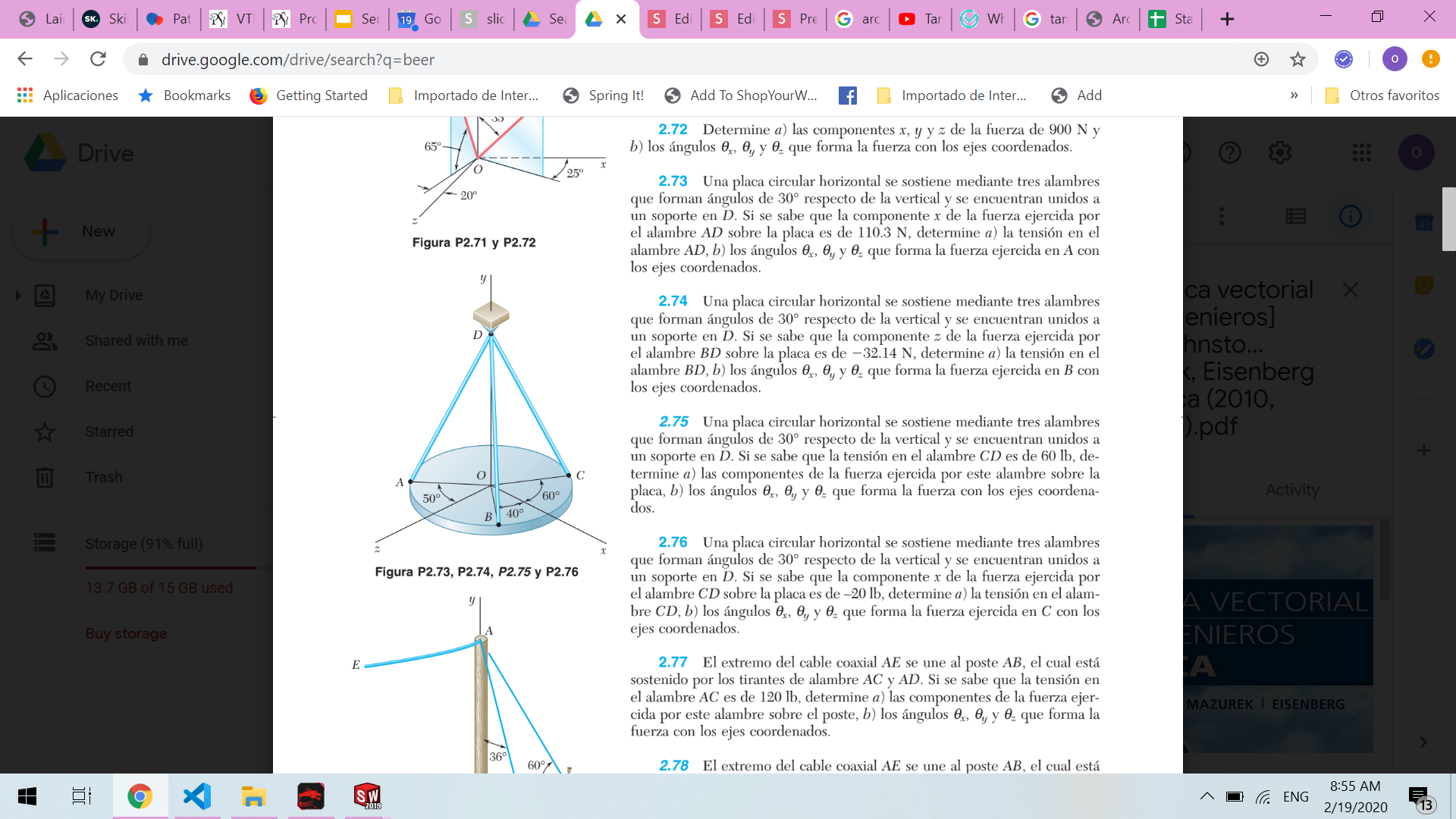
Task: Click the New button in Drive
Action: (81, 231)
